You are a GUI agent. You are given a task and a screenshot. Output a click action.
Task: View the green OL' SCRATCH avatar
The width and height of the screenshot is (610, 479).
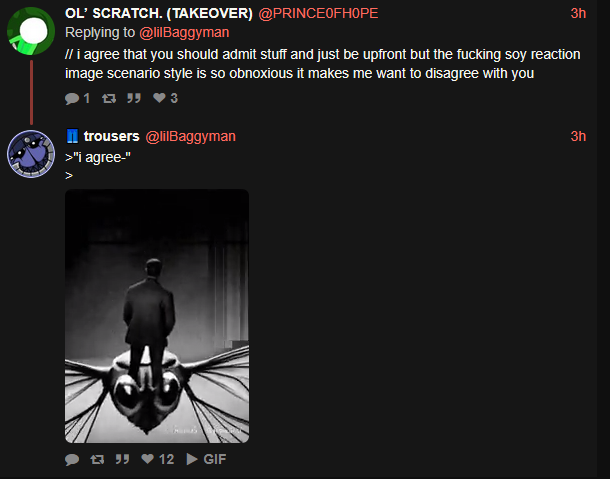click(31, 31)
